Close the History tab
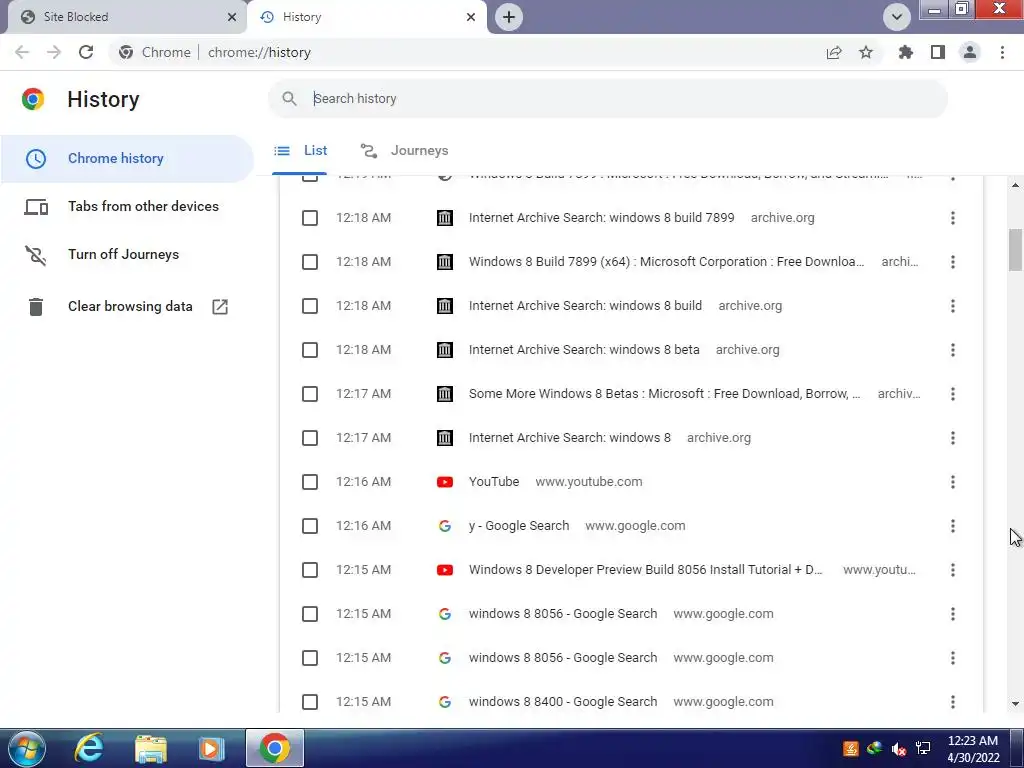The image size is (1024, 768). pyautogui.click(x=471, y=17)
